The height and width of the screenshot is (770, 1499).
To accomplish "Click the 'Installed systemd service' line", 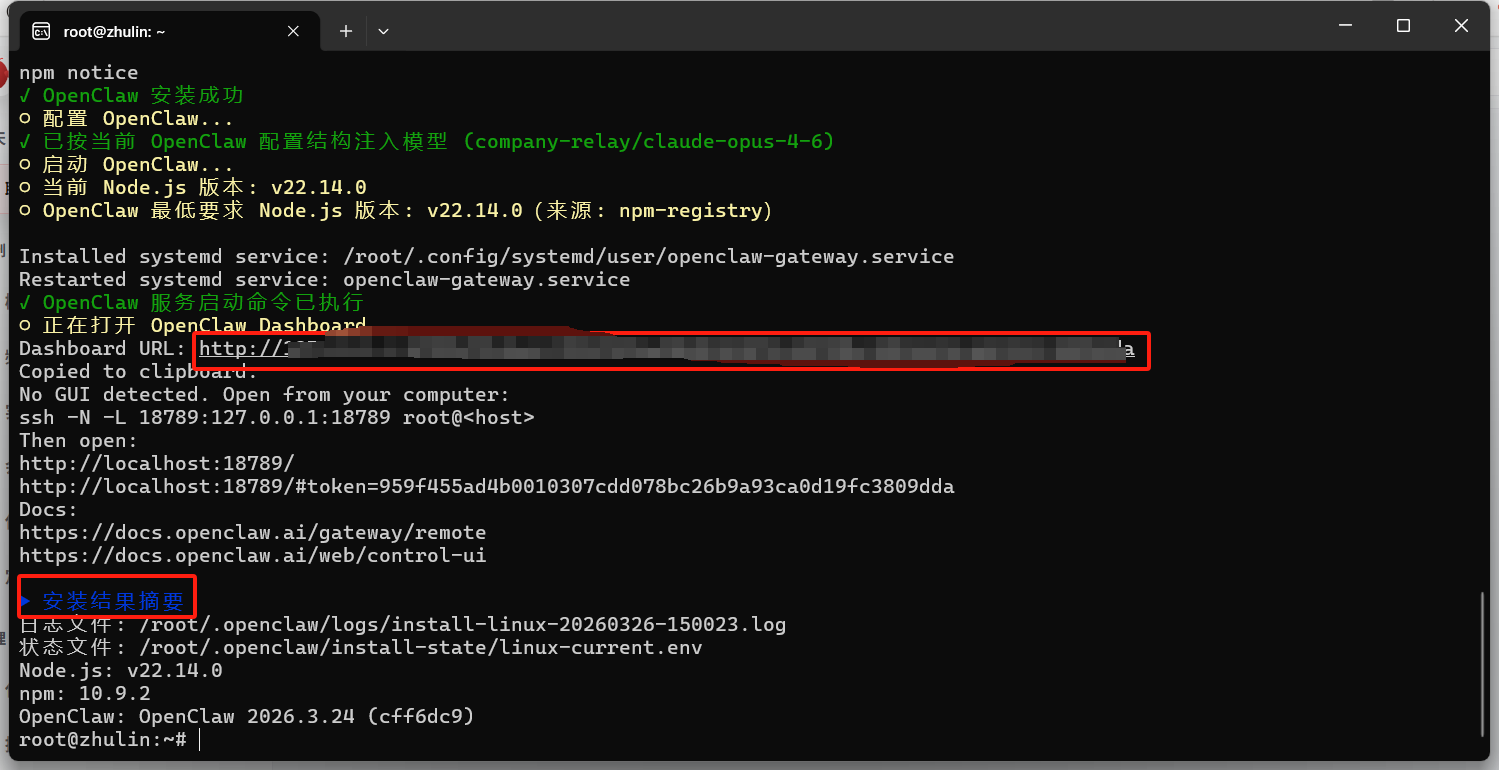I will pos(487,257).
